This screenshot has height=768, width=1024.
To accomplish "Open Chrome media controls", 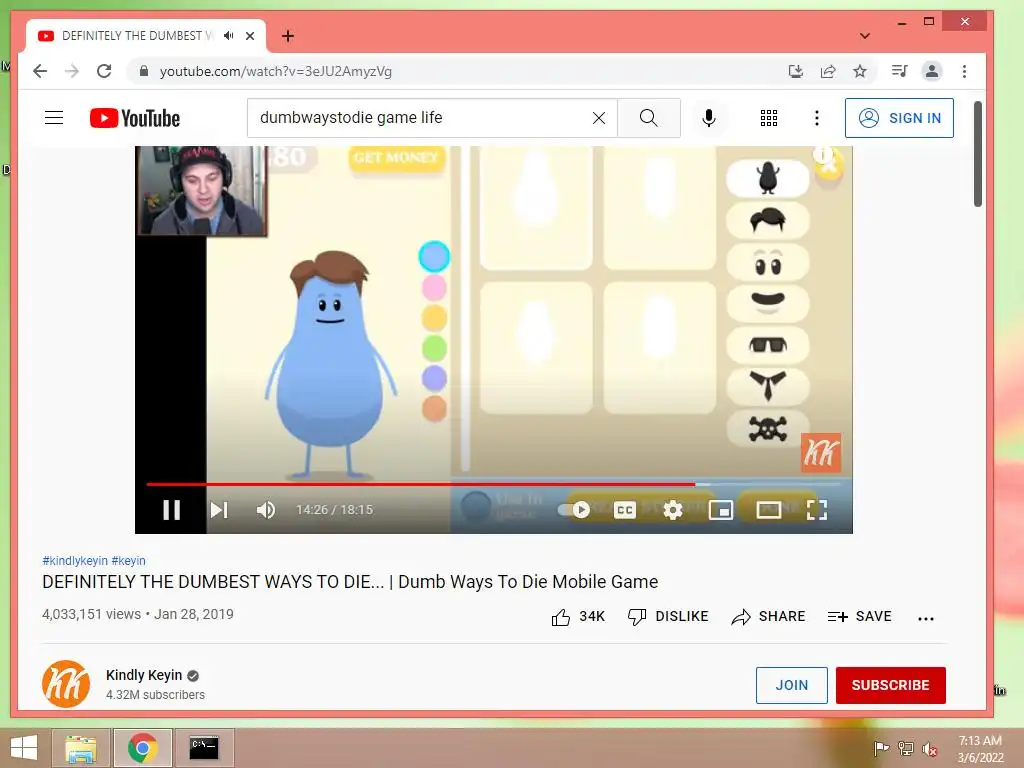I will (x=899, y=71).
